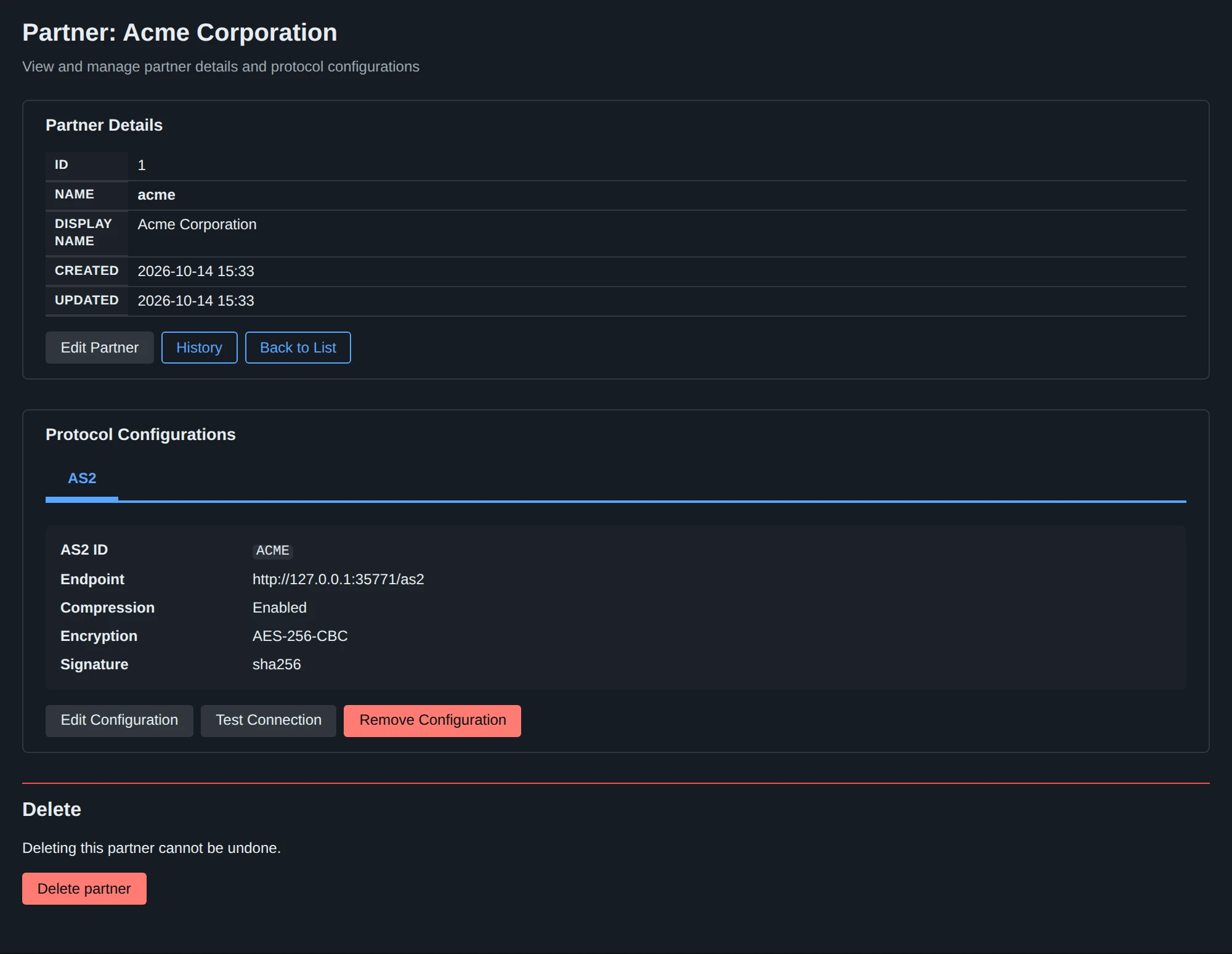The height and width of the screenshot is (954, 1232).
Task: Click the ID value 1
Action: tap(142, 165)
